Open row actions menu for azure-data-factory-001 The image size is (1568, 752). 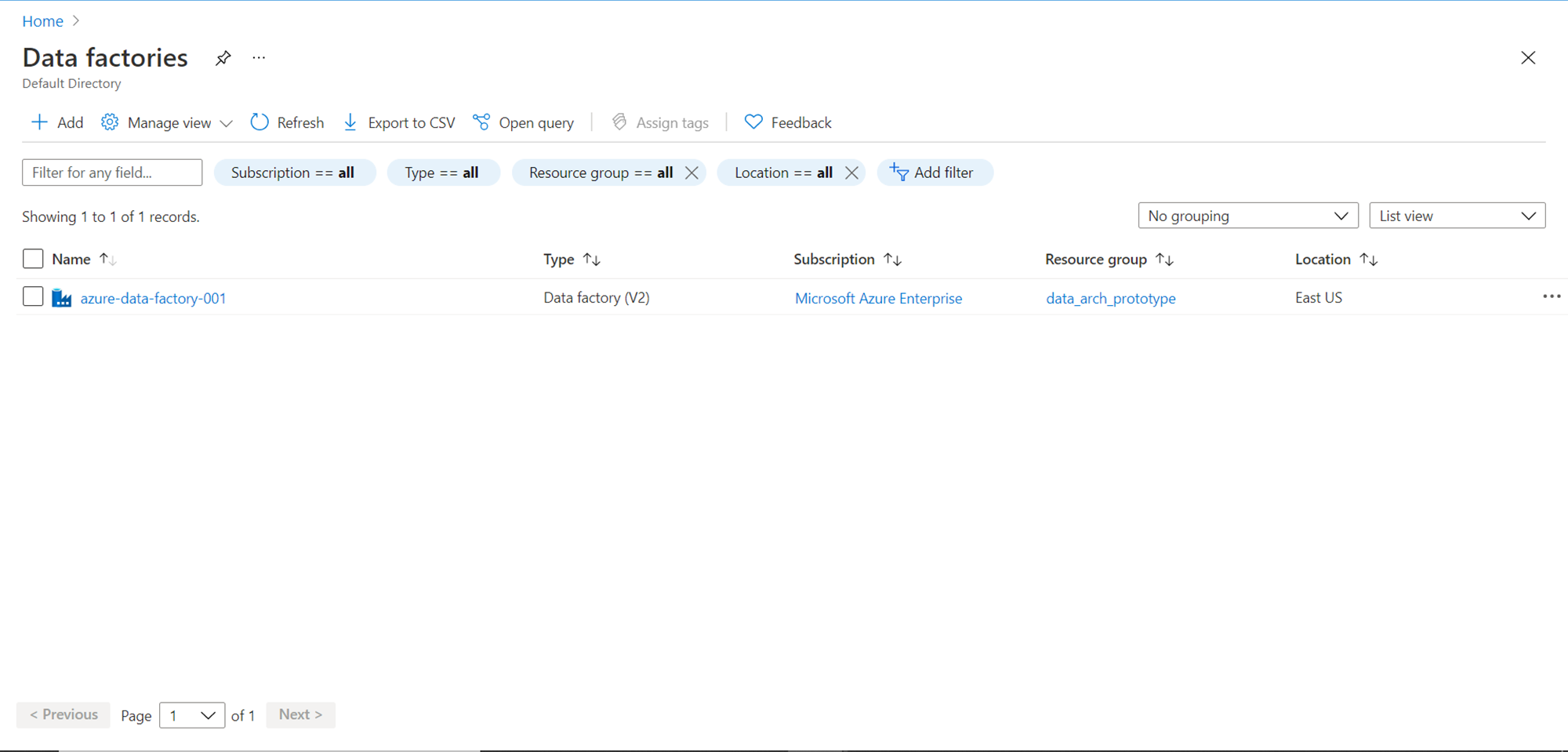click(1552, 296)
